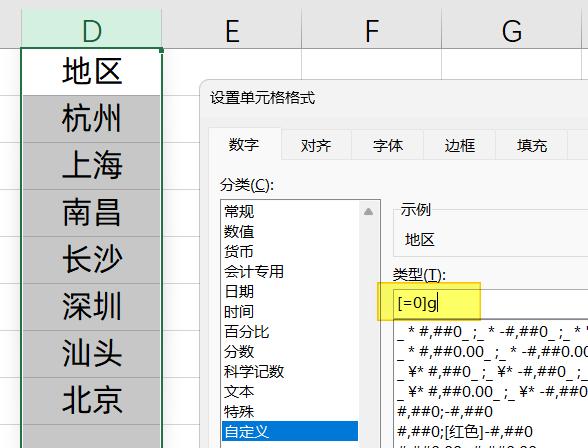Select column F header

click(x=372, y=28)
